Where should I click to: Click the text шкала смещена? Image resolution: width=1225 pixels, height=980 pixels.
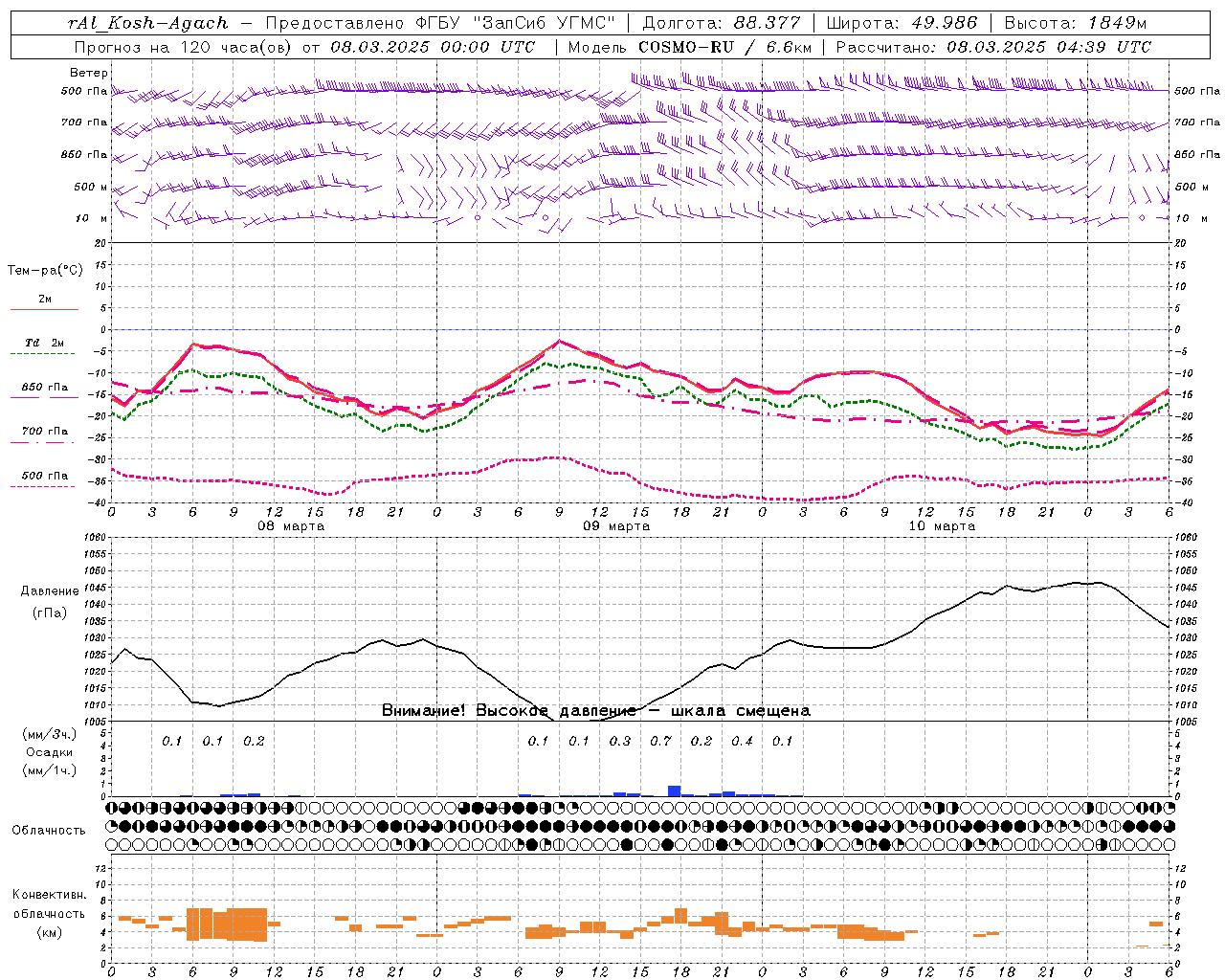tap(741, 711)
